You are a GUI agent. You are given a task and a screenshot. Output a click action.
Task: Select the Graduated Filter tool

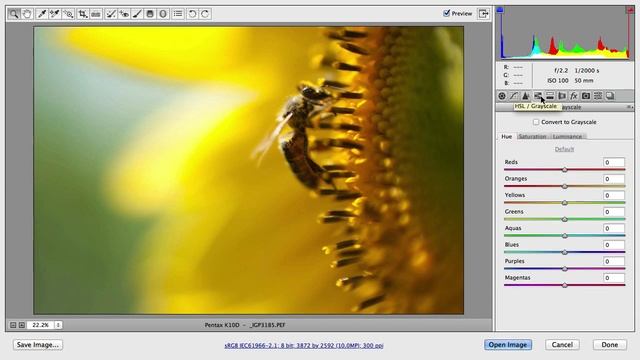click(x=150, y=14)
